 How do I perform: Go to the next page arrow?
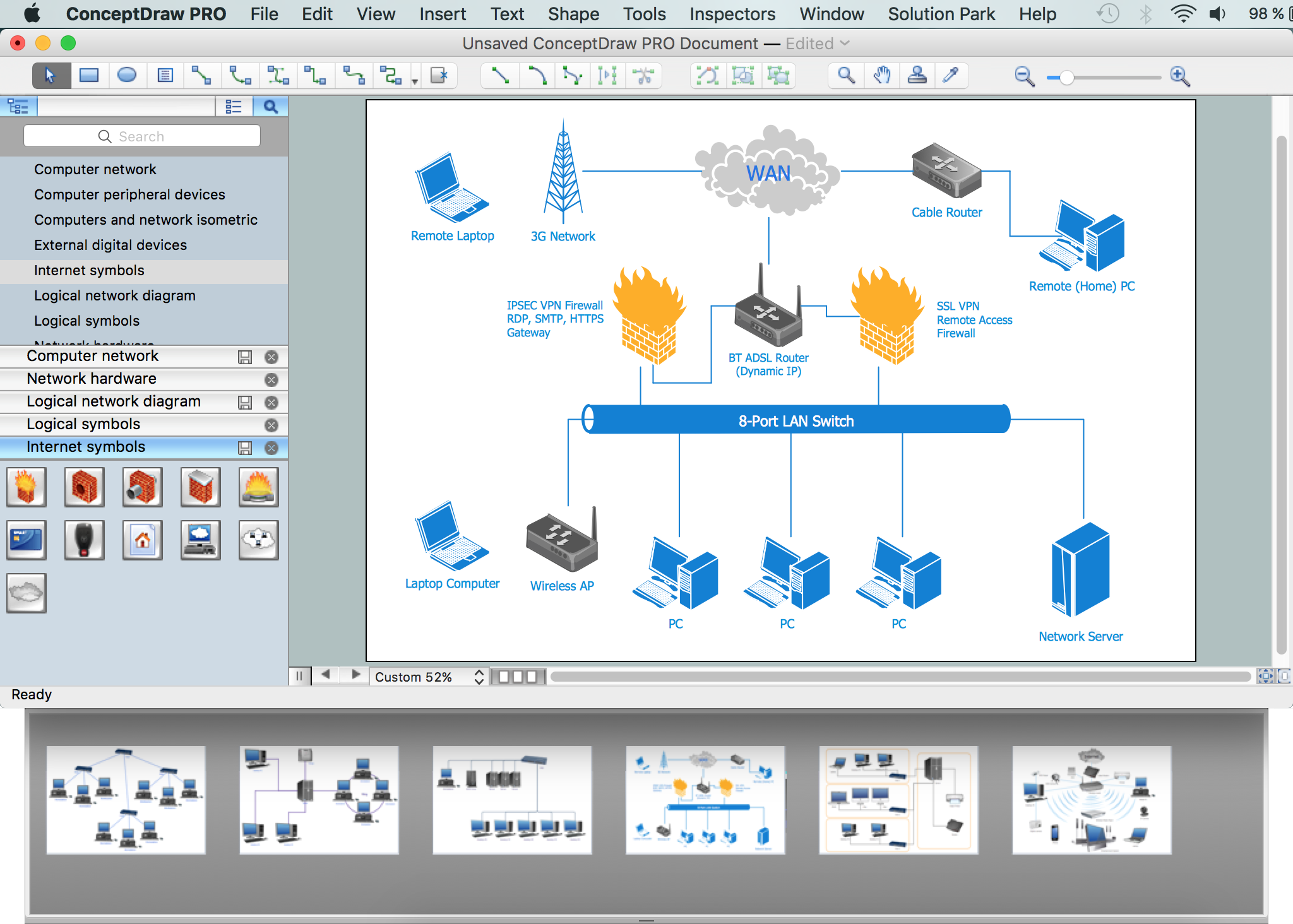coord(355,675)
